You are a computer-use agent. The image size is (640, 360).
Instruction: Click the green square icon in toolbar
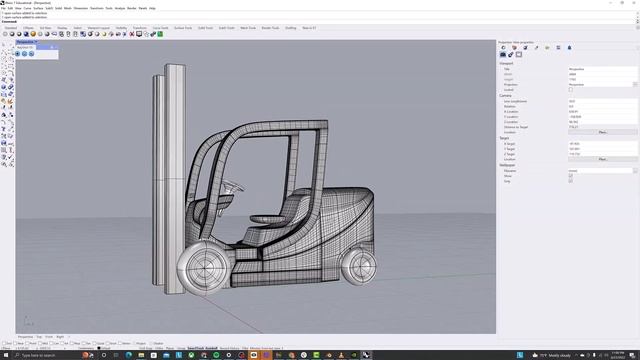160,34
